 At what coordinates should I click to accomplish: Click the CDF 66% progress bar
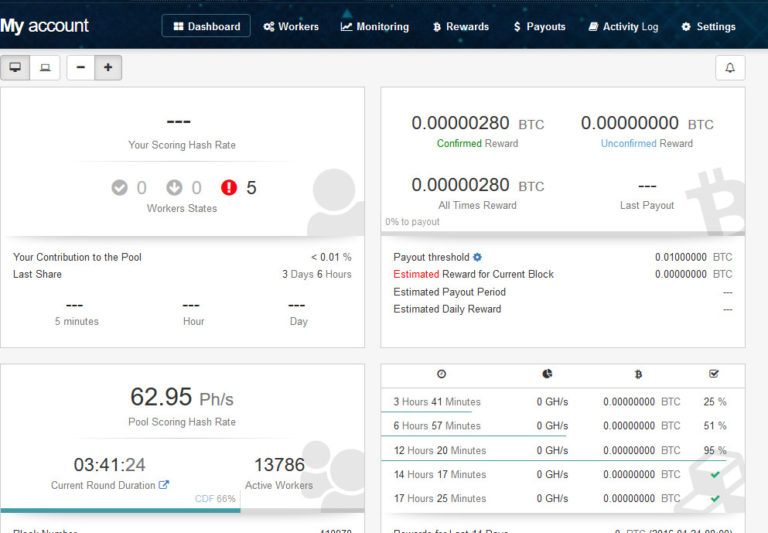coord(182,510)
